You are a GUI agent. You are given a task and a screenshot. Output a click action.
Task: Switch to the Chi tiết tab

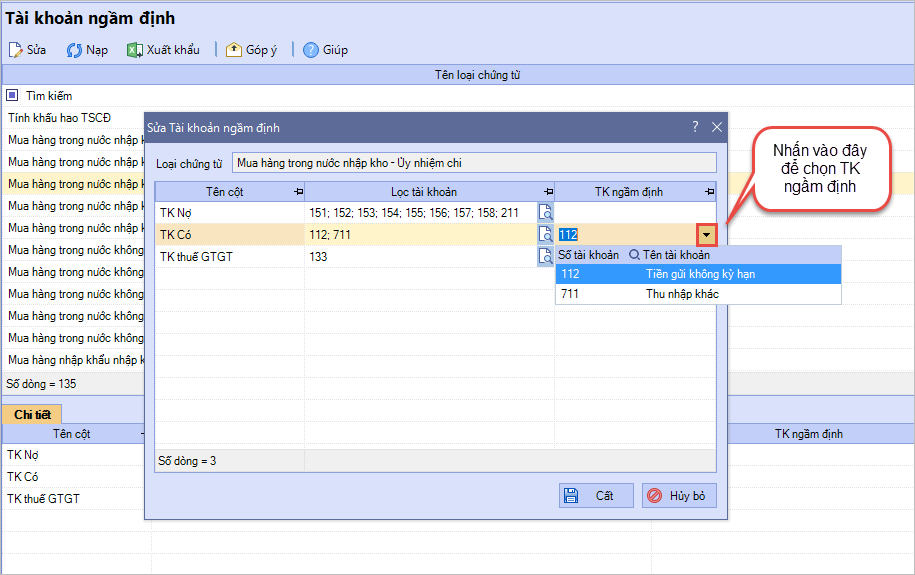(32, 414)
